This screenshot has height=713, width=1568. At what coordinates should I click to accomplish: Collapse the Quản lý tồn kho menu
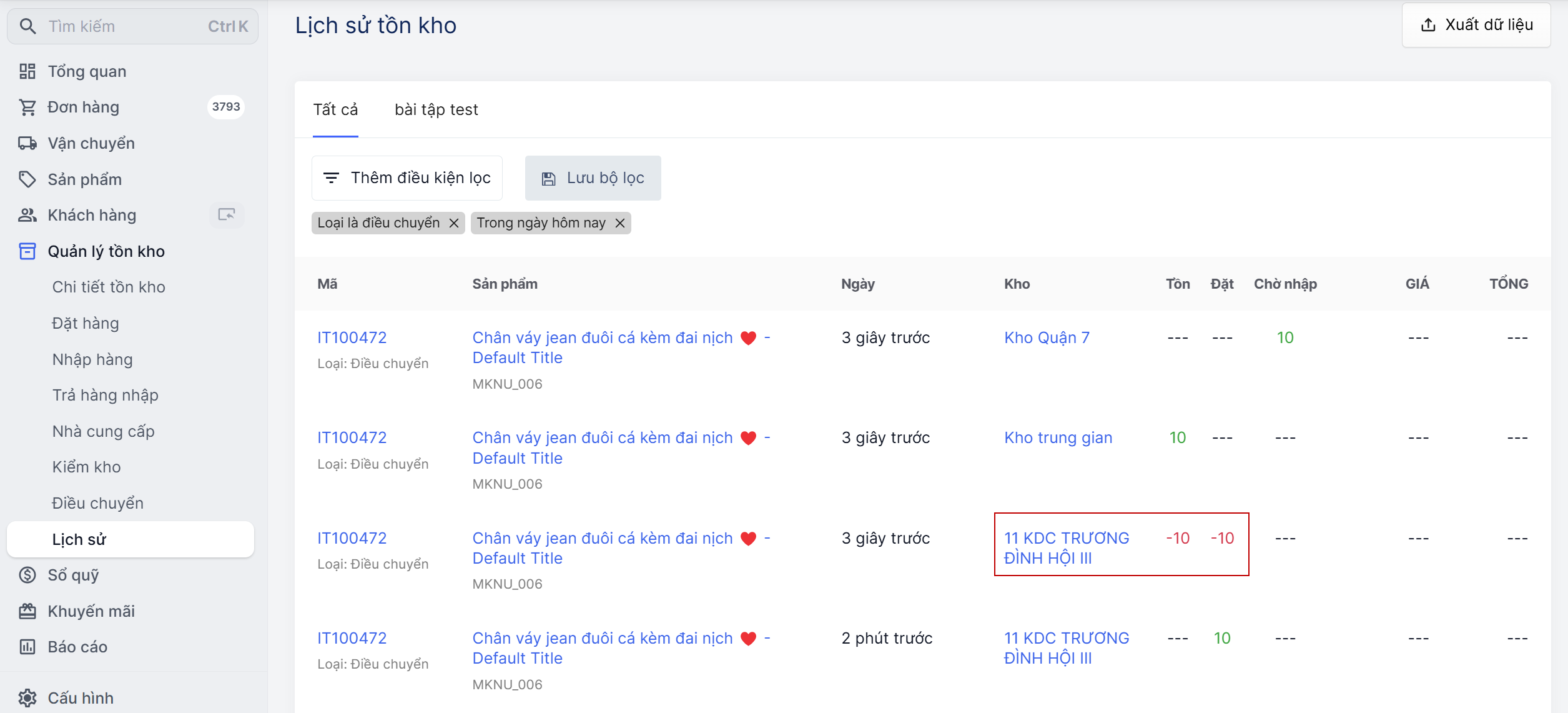(106, 251)
